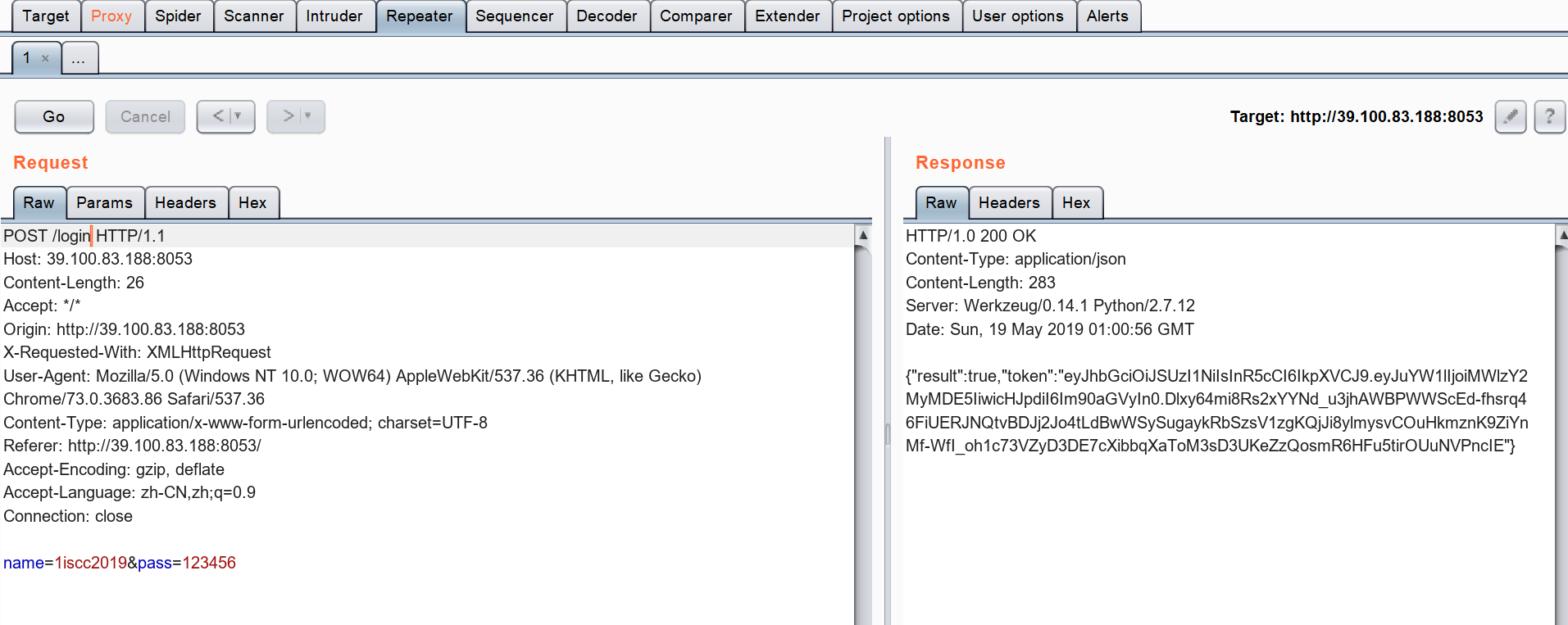Open the User options tab
This screenshot has width=1568, height=625.
point(1018,16)
